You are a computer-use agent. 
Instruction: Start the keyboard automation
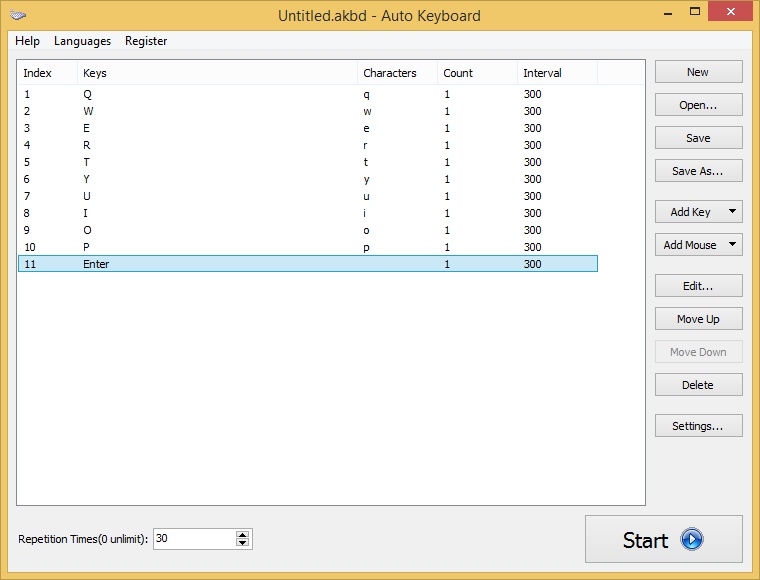coord(664,539)
